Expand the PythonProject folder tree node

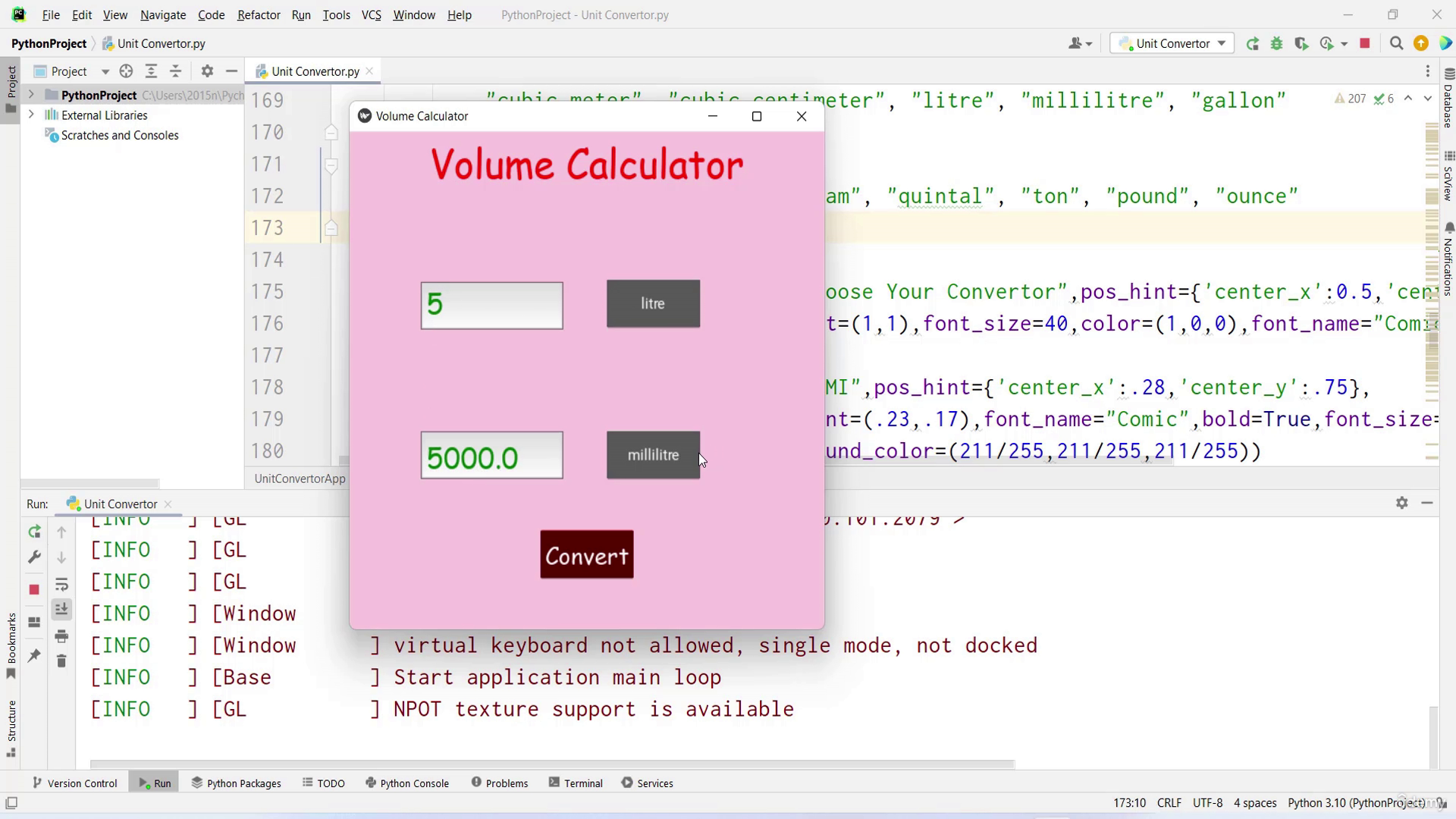click(x=31, y=95)
